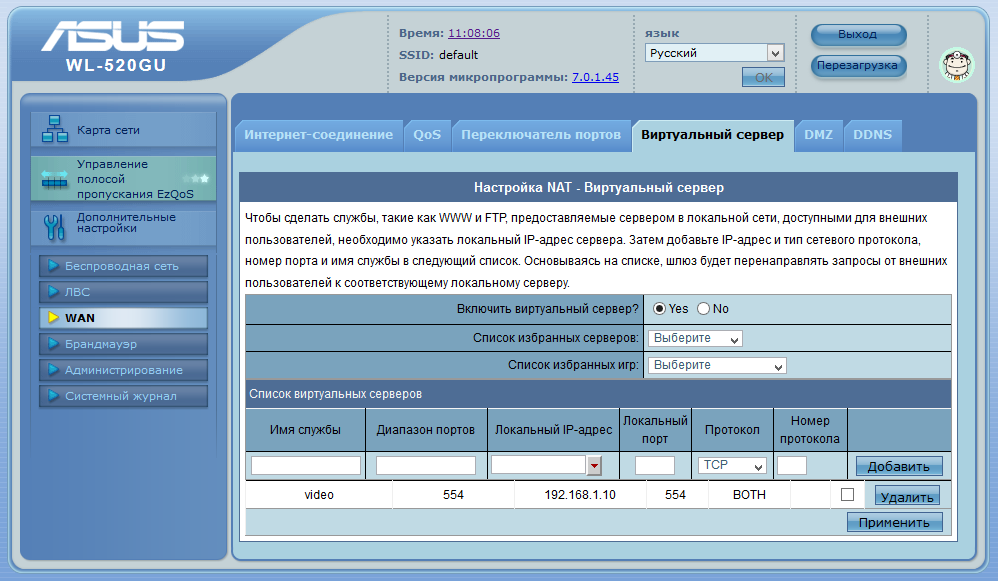Click the SSID value default

click(458, 55)
